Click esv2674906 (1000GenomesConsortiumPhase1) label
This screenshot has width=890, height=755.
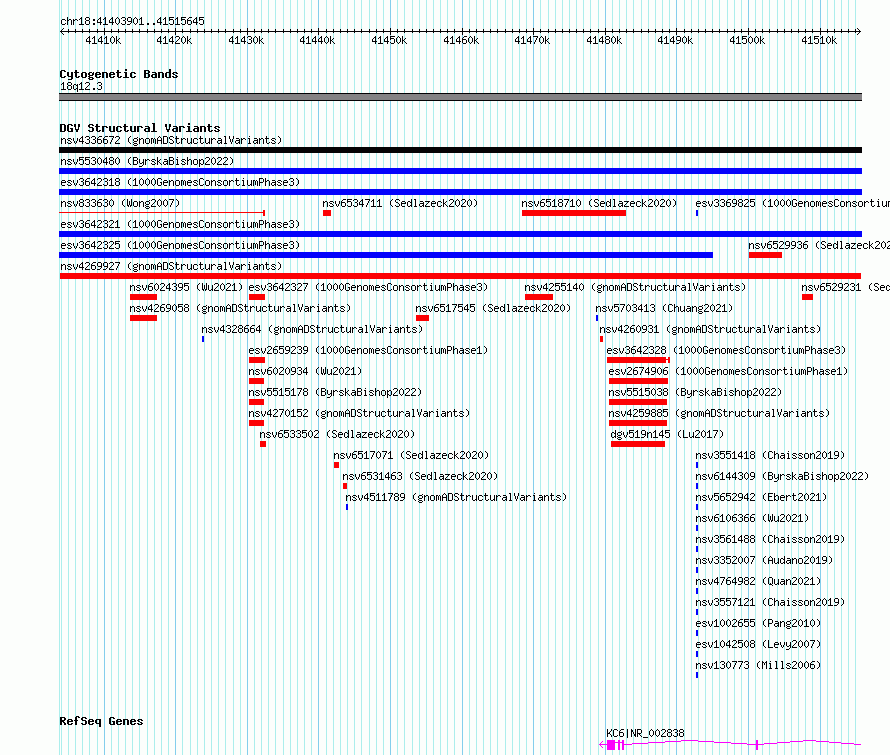coord(728,371)
